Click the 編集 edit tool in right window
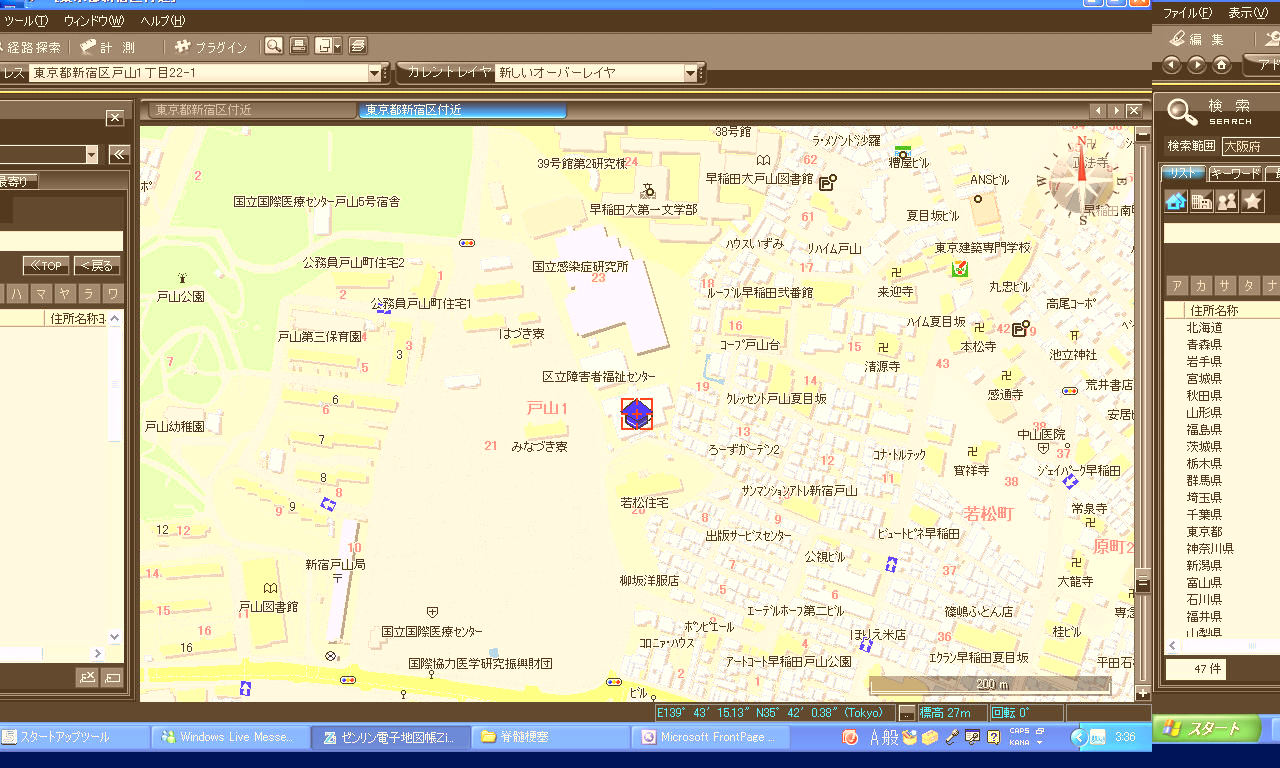This screenshot has height=768, width=1280. [1196, 39]
